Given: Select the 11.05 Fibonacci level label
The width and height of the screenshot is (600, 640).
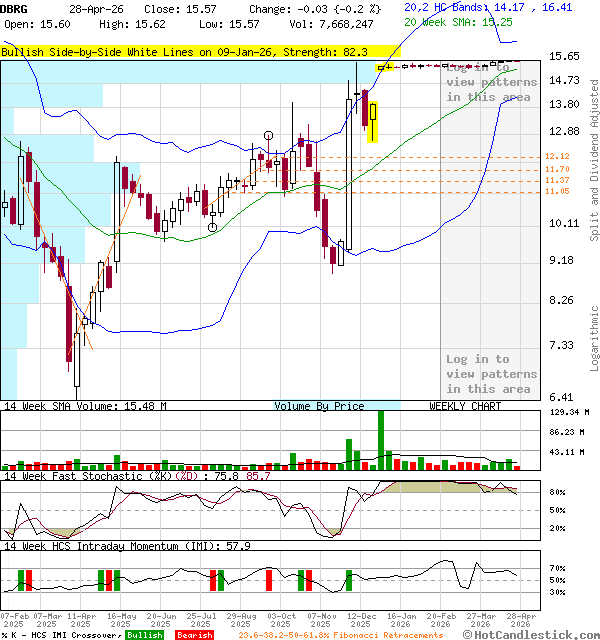Looking at the screenshot, I should coord(557,191).
